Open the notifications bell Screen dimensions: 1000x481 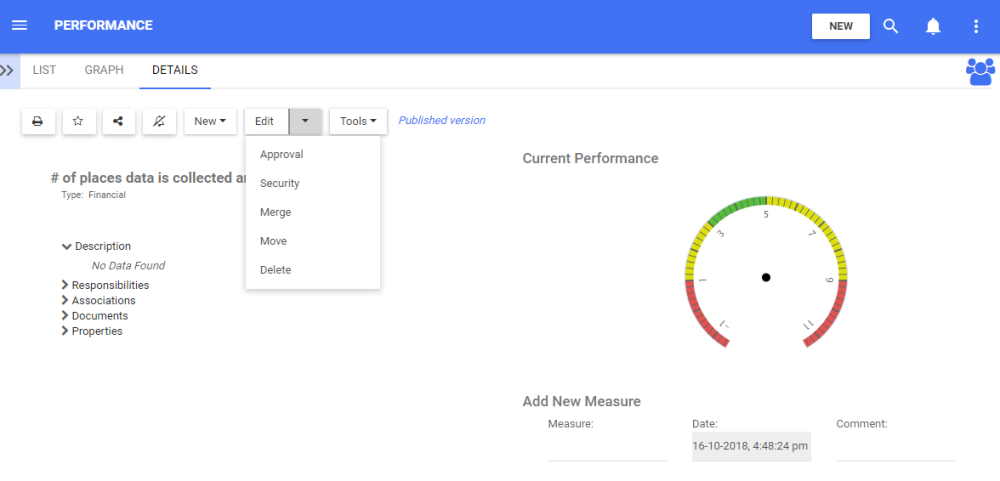[x=933, y=26]
